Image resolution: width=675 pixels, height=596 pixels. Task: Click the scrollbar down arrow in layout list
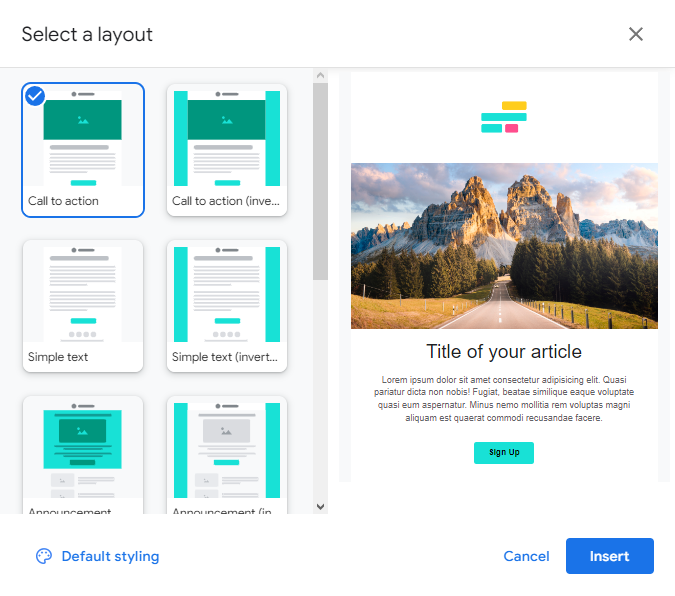[x=320, y=506]
